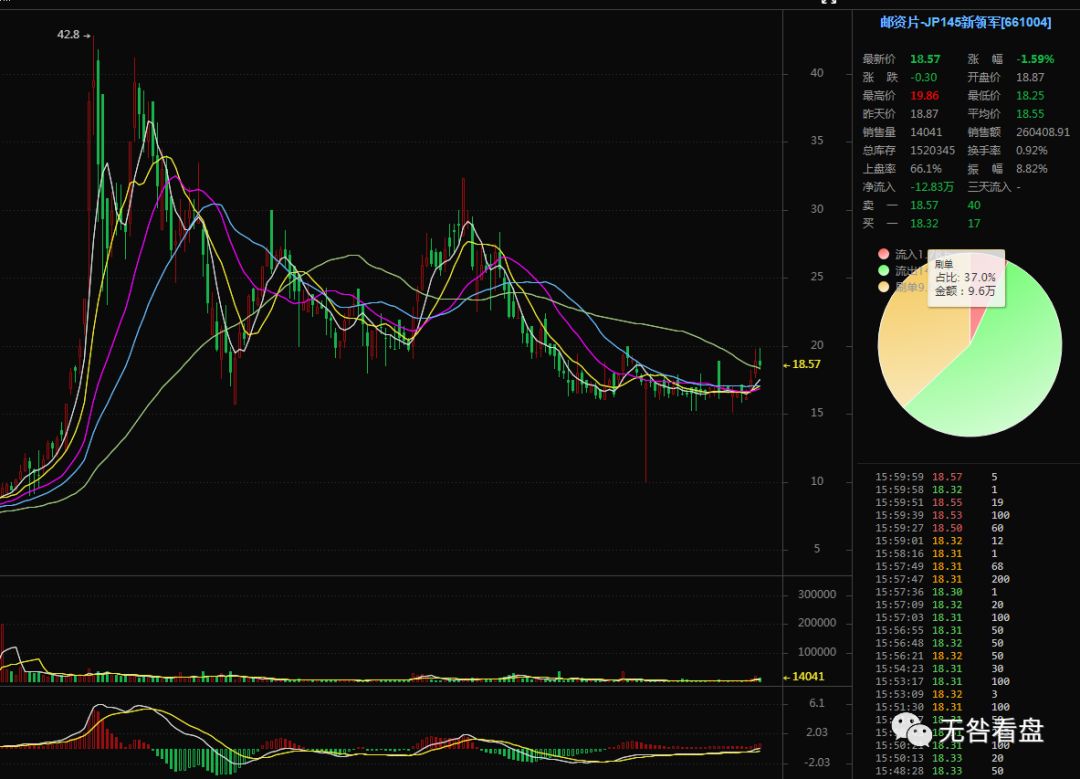Click MACD axis label -2.03
The height and width of the screenshot is (779, 1080).
click(x=817, y=762)
